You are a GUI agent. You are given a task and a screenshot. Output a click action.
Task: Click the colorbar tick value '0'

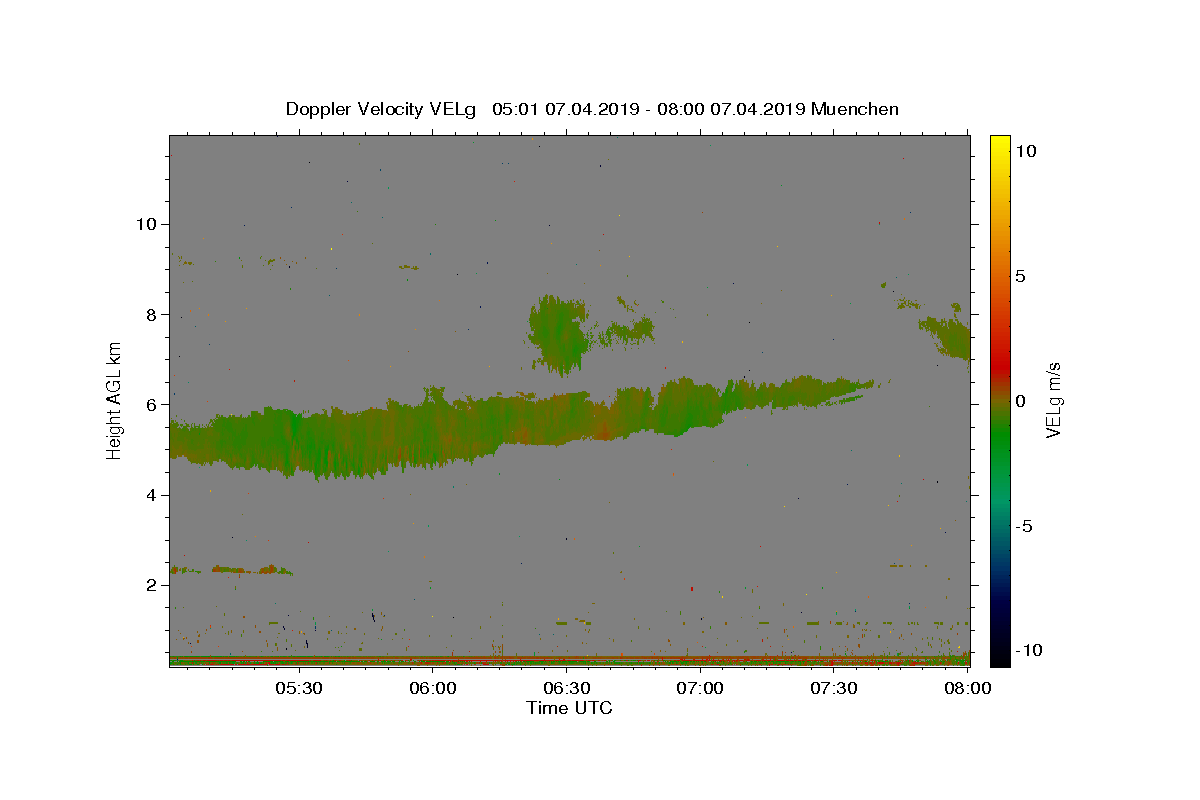pyautogui.click(x=1020, y=401)
